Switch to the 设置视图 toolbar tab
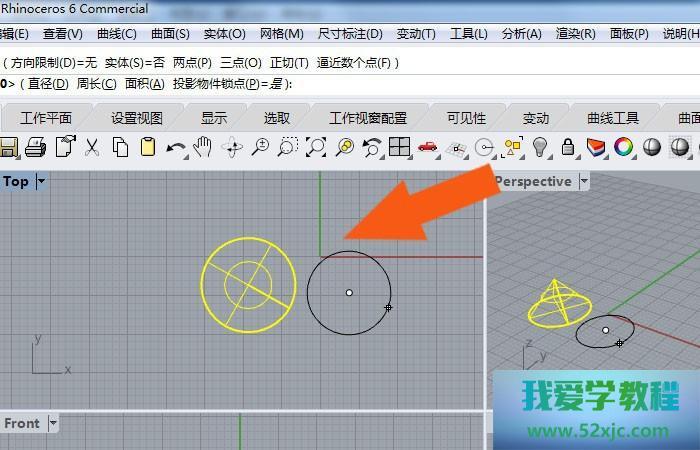The image size is (700, 450). (137, 117)
